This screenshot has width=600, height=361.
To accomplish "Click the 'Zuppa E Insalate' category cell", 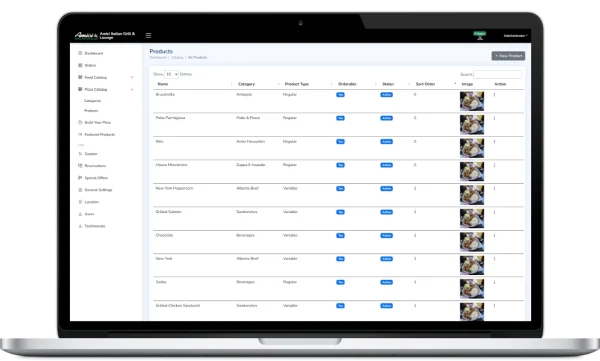I will (x=251, y=165).
